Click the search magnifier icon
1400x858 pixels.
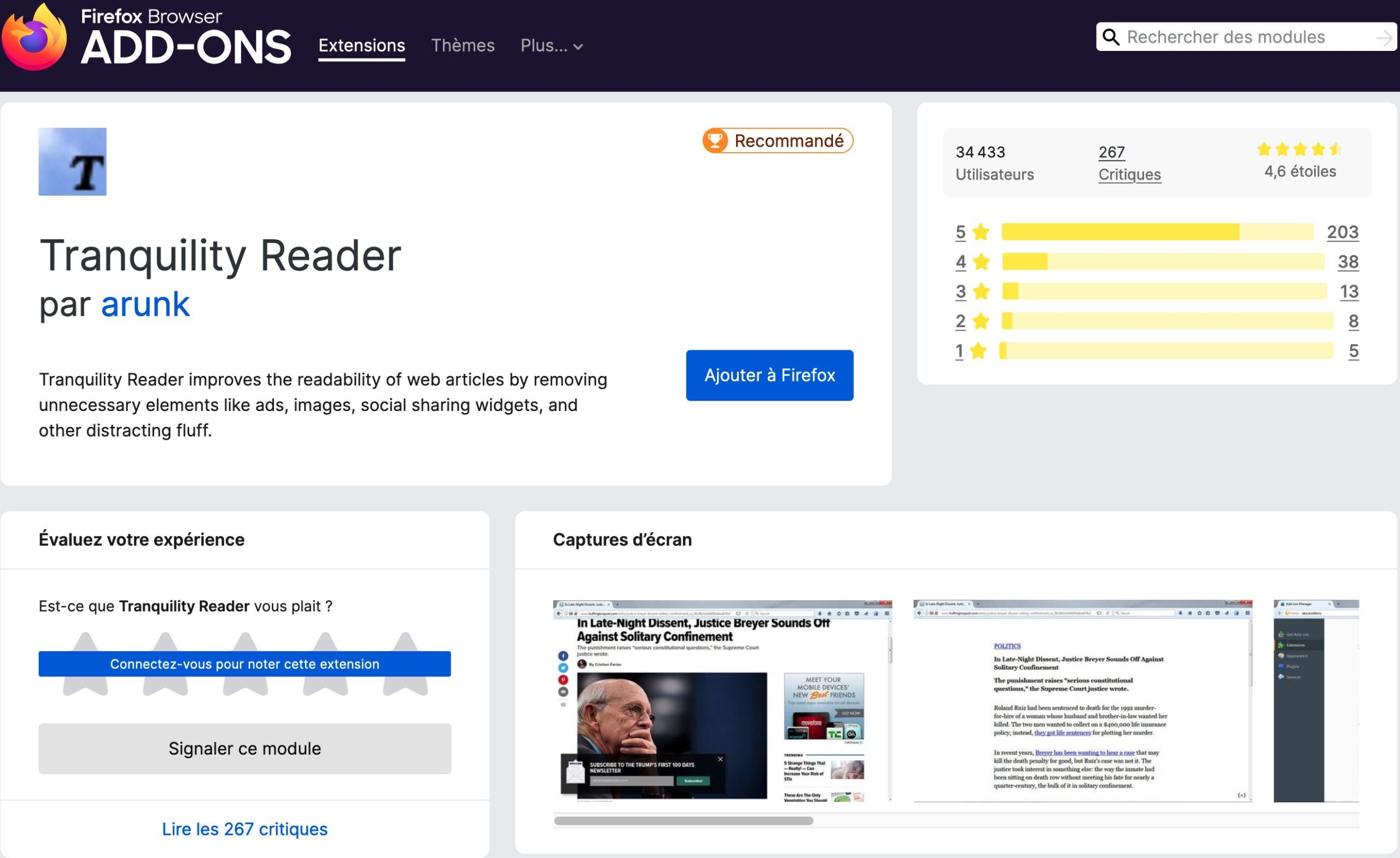pos(1111,37)
